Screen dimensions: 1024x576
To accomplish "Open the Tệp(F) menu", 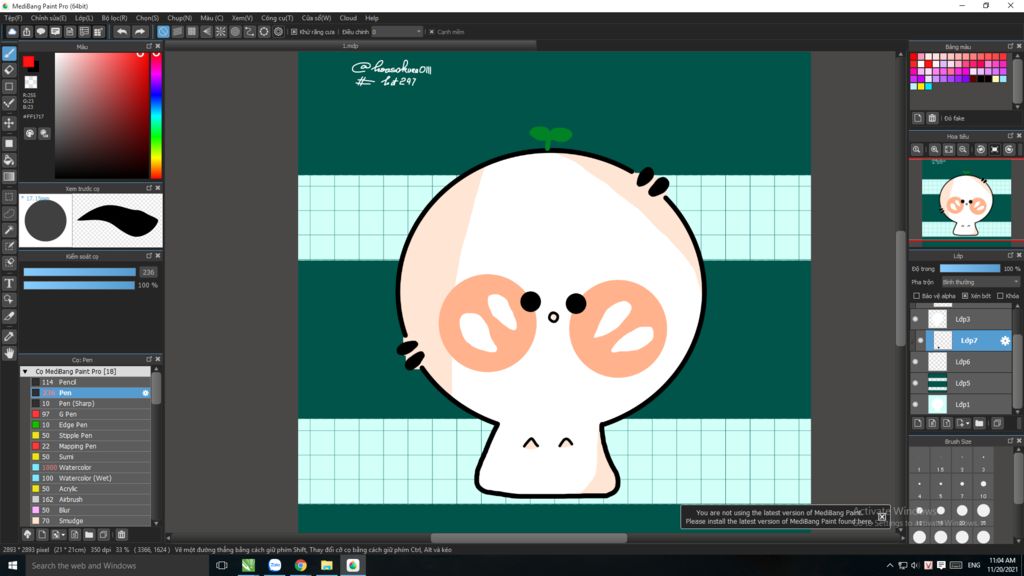I will point(13,18).
